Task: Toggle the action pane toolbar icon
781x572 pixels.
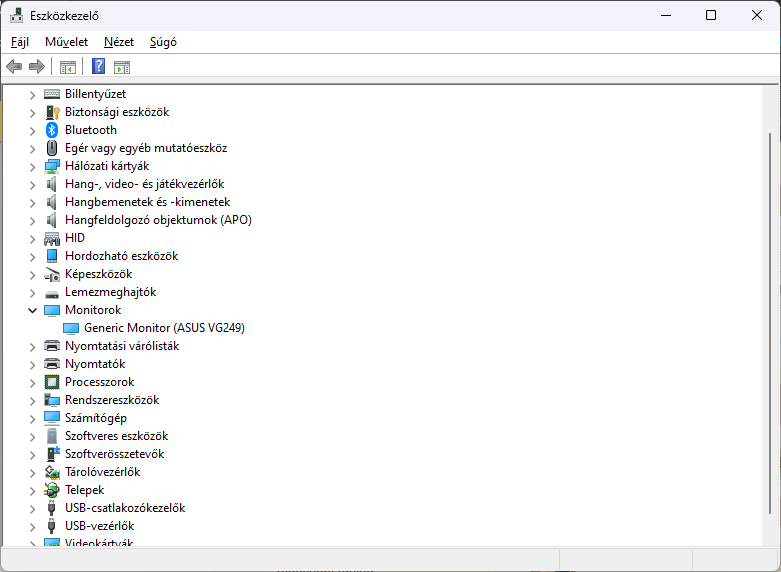Action: point(122,67)
